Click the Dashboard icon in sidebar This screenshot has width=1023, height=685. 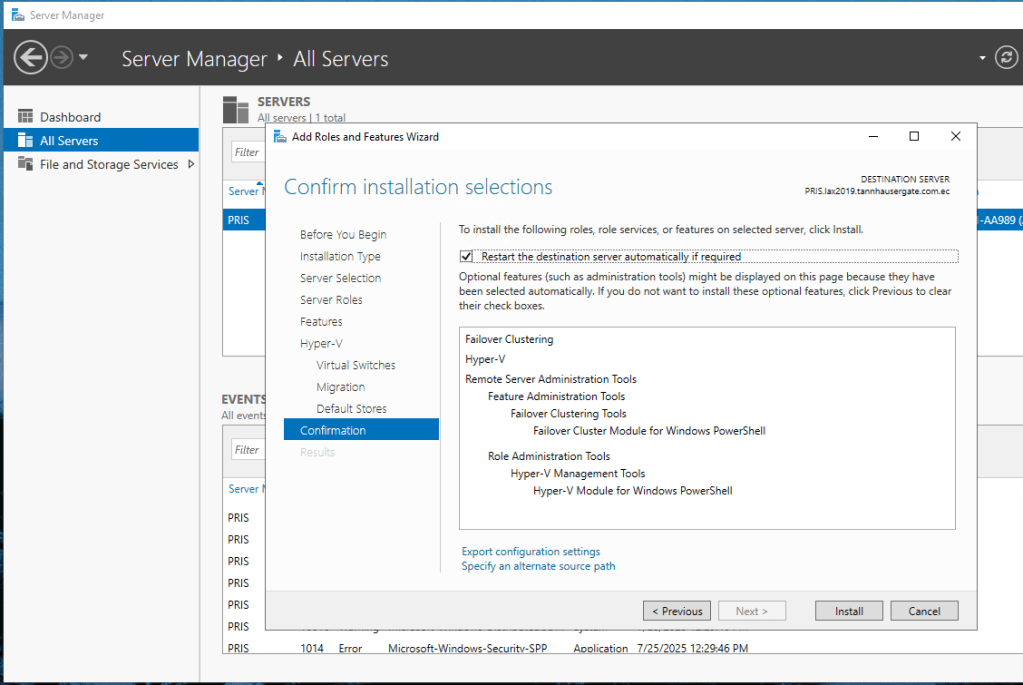[x=24, y=117]
